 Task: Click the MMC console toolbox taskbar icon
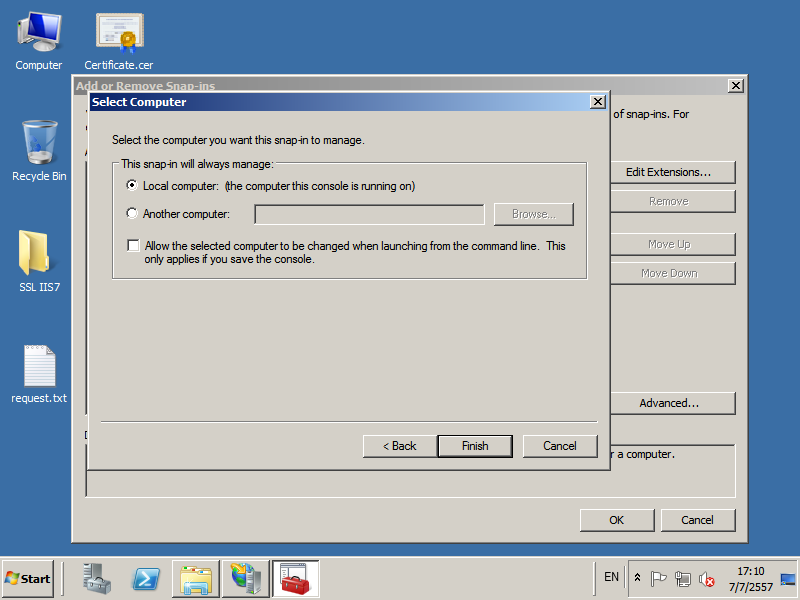click(x=295, y=579)
